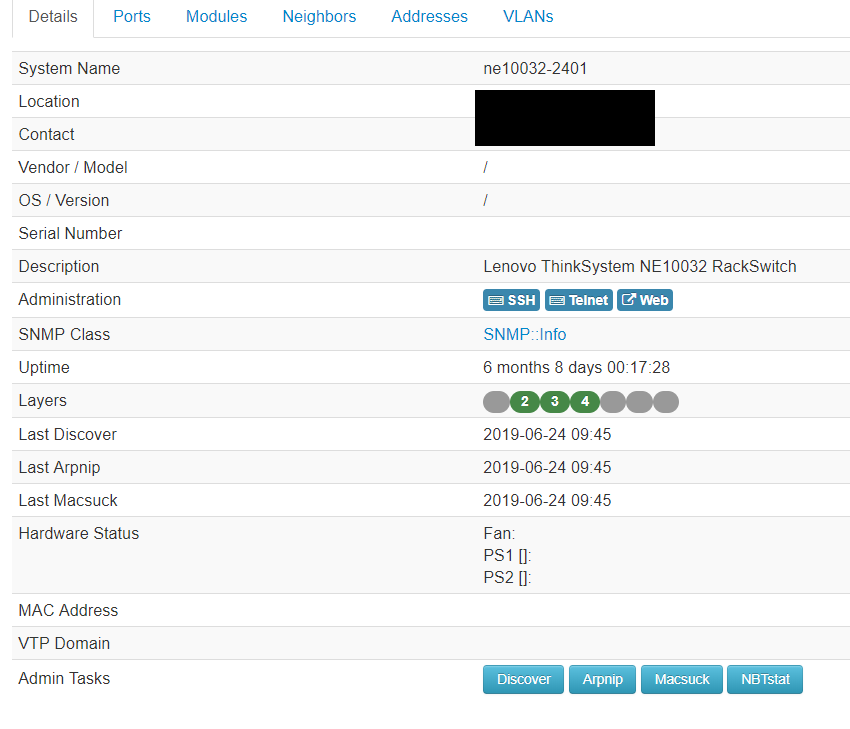Image resolution: width=850 pixels, height=729 pixels.
Task: Click the first grey layer badge
Action: pos(496,402)
